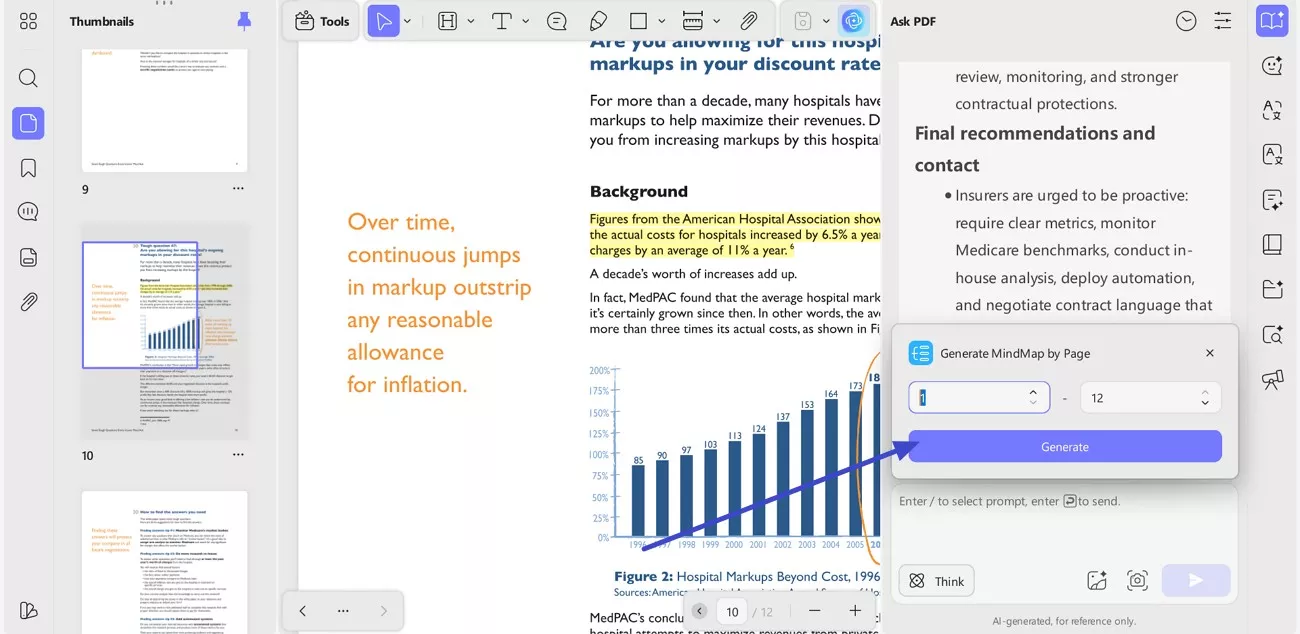Click the attachment paperclip in top toolbar
The height and width of the screenshot is (634, 1300).
click(748, 21)
